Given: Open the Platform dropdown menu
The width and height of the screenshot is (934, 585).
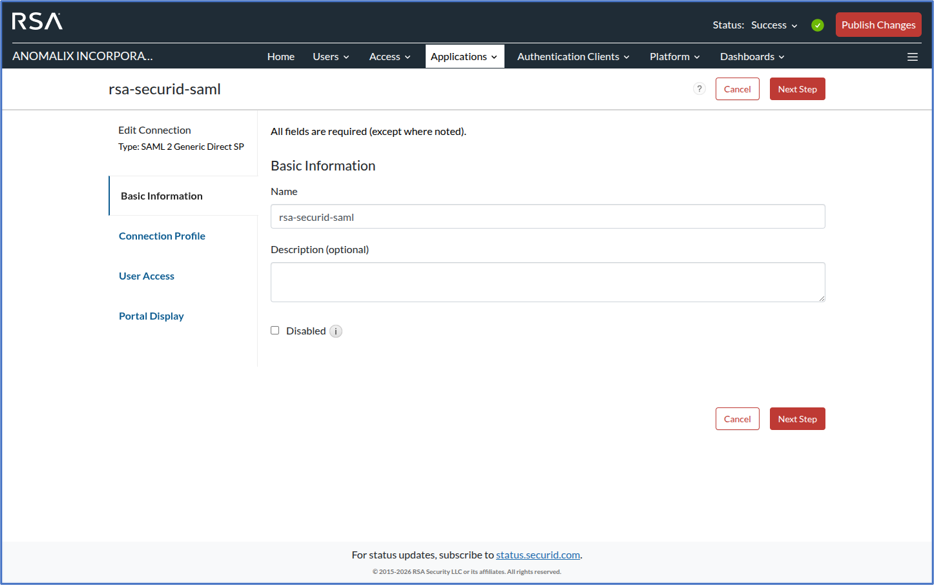Looking at the screenshot, I should pyautogui.click(x=674, y=57).
